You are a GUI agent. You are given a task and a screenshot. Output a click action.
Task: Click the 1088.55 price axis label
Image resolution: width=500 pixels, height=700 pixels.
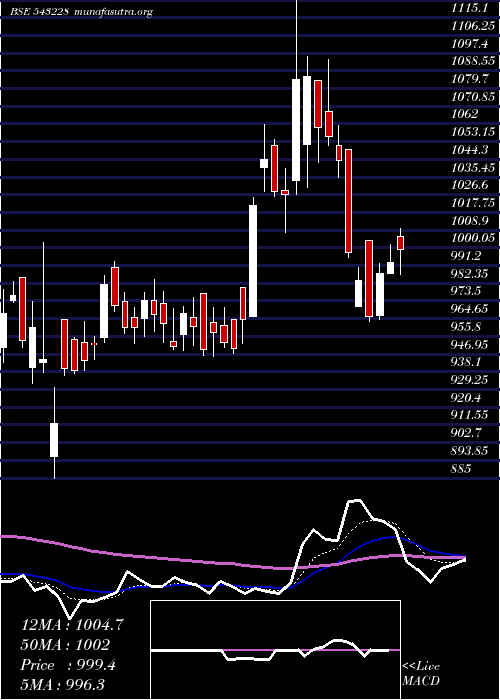point(473,62)
